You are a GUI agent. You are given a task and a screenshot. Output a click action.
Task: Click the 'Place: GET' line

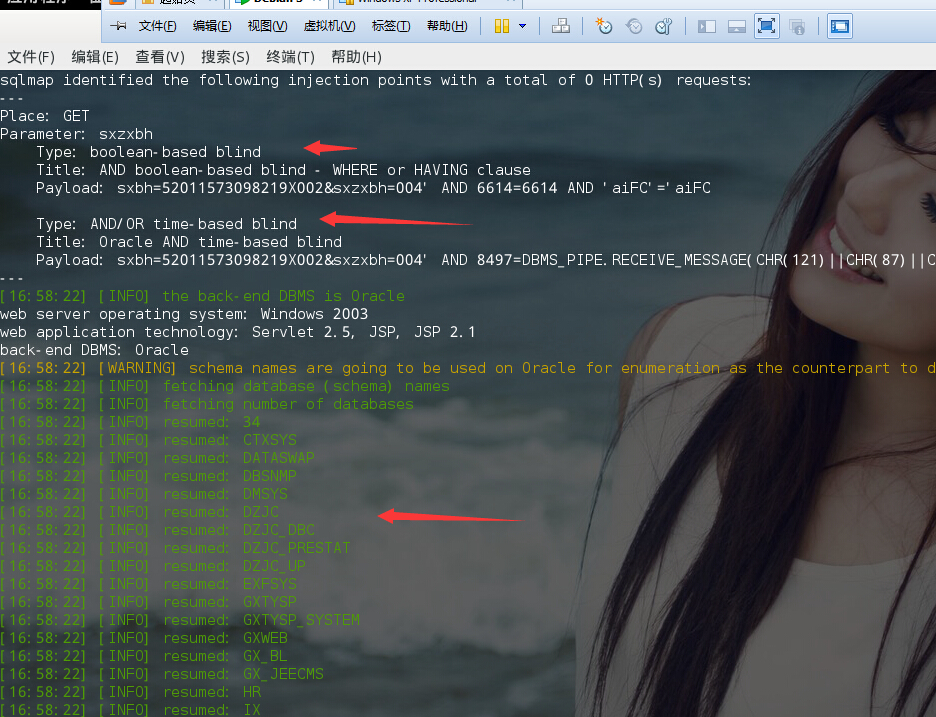(45, 116)
